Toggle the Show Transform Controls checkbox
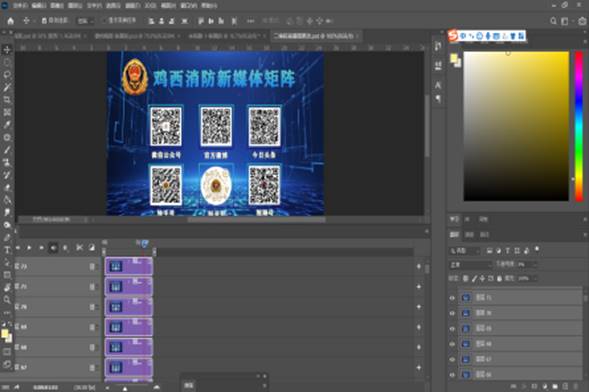The width and height of the screenshot is (589, 392). (x=105, y=21)
